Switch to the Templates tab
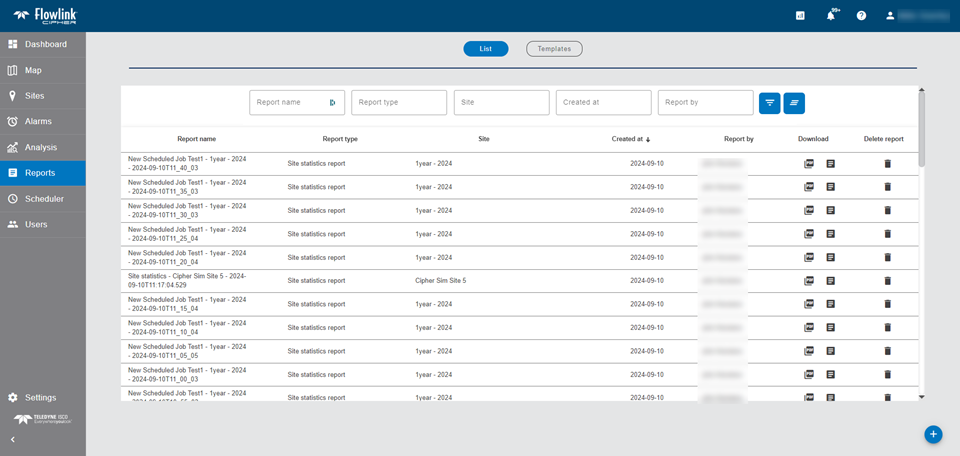This screenshot has height=456, width=960. [x=554, y=49]
